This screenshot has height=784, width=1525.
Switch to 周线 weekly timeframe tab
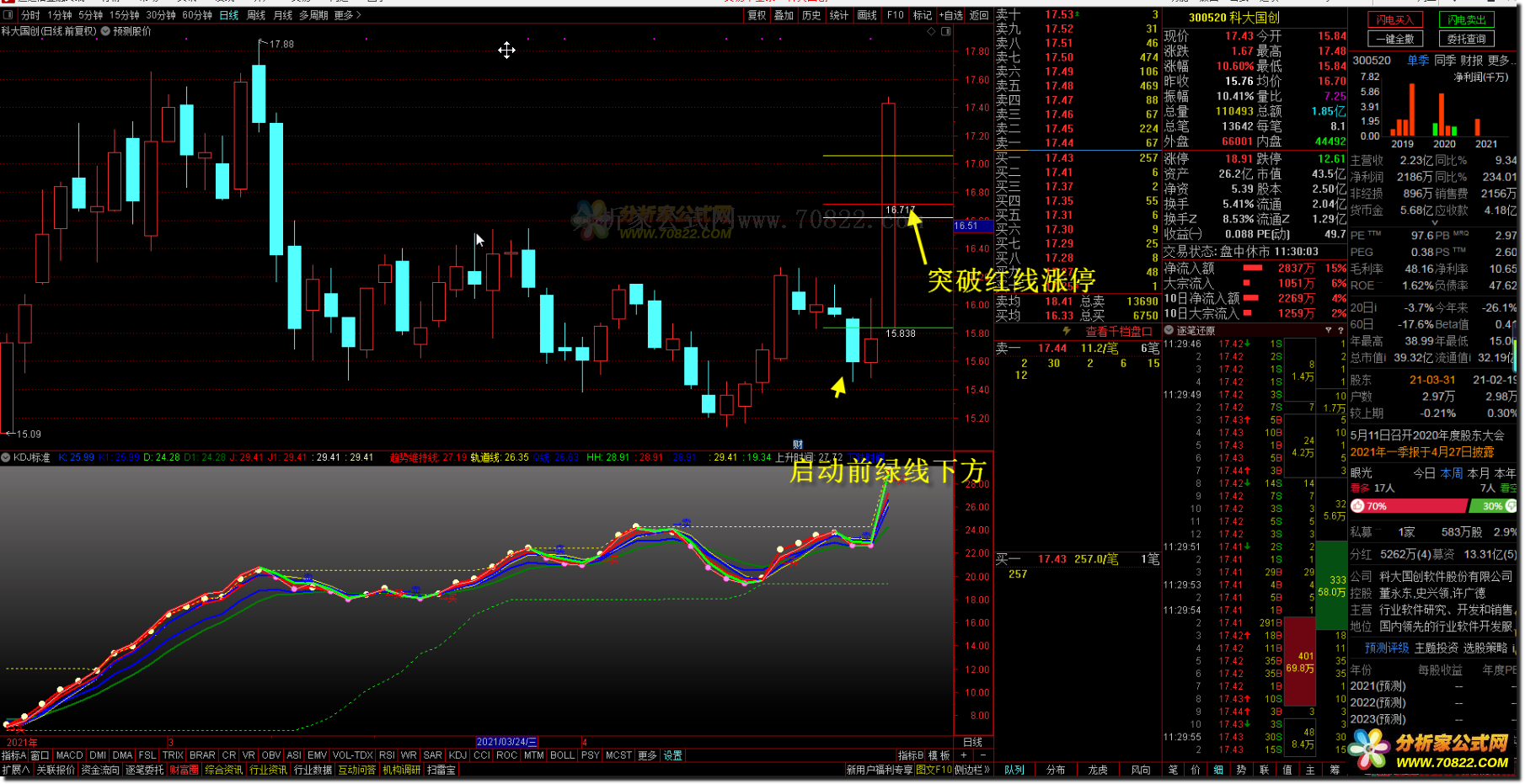256,15
